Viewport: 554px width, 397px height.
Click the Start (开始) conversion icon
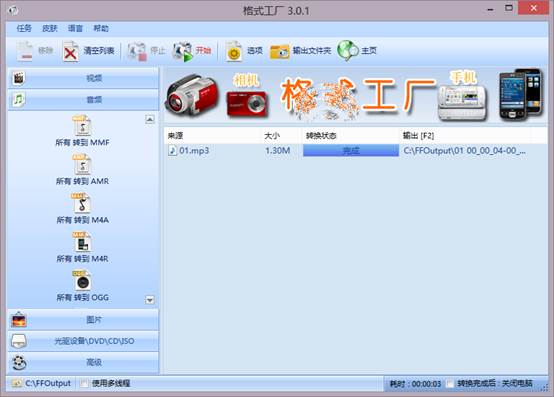pos(182,52)
